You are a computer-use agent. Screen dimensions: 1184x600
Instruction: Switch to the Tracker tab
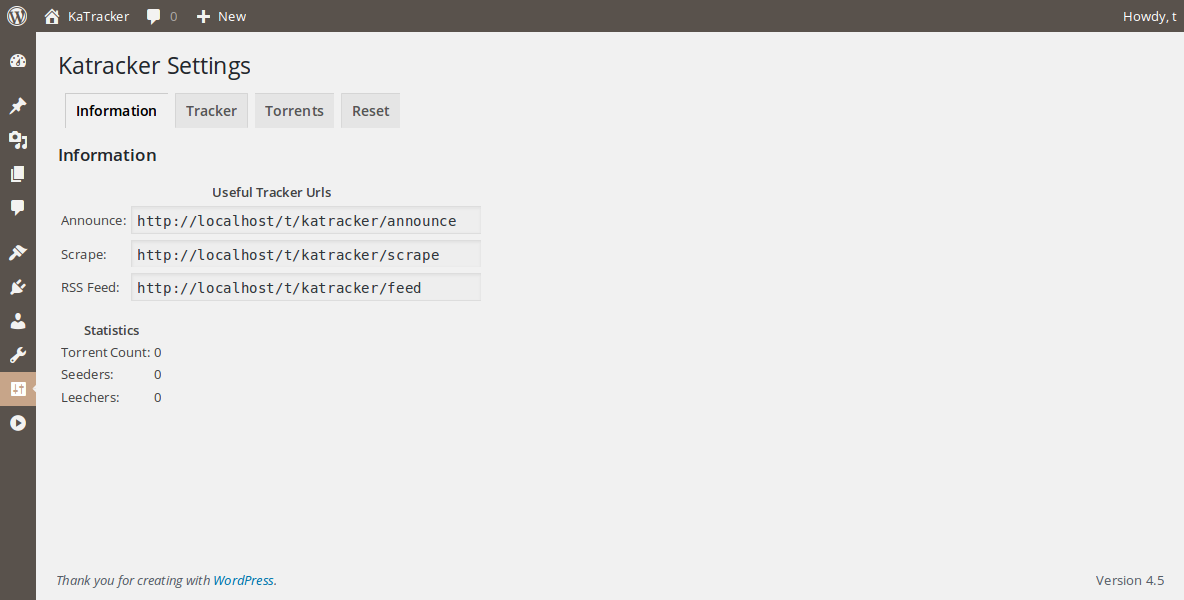click(x=211, y=111)
